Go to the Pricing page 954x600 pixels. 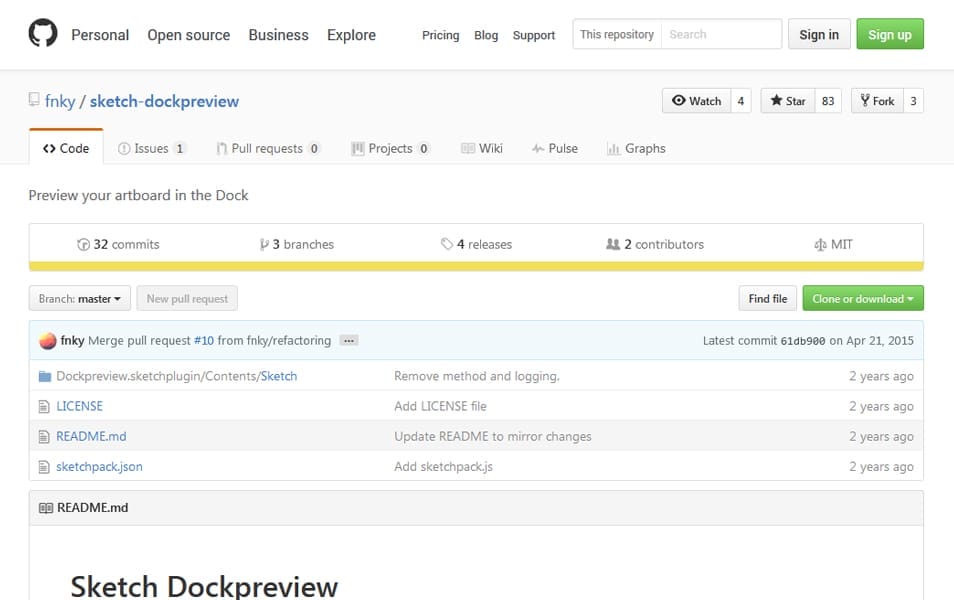point(440,35)
